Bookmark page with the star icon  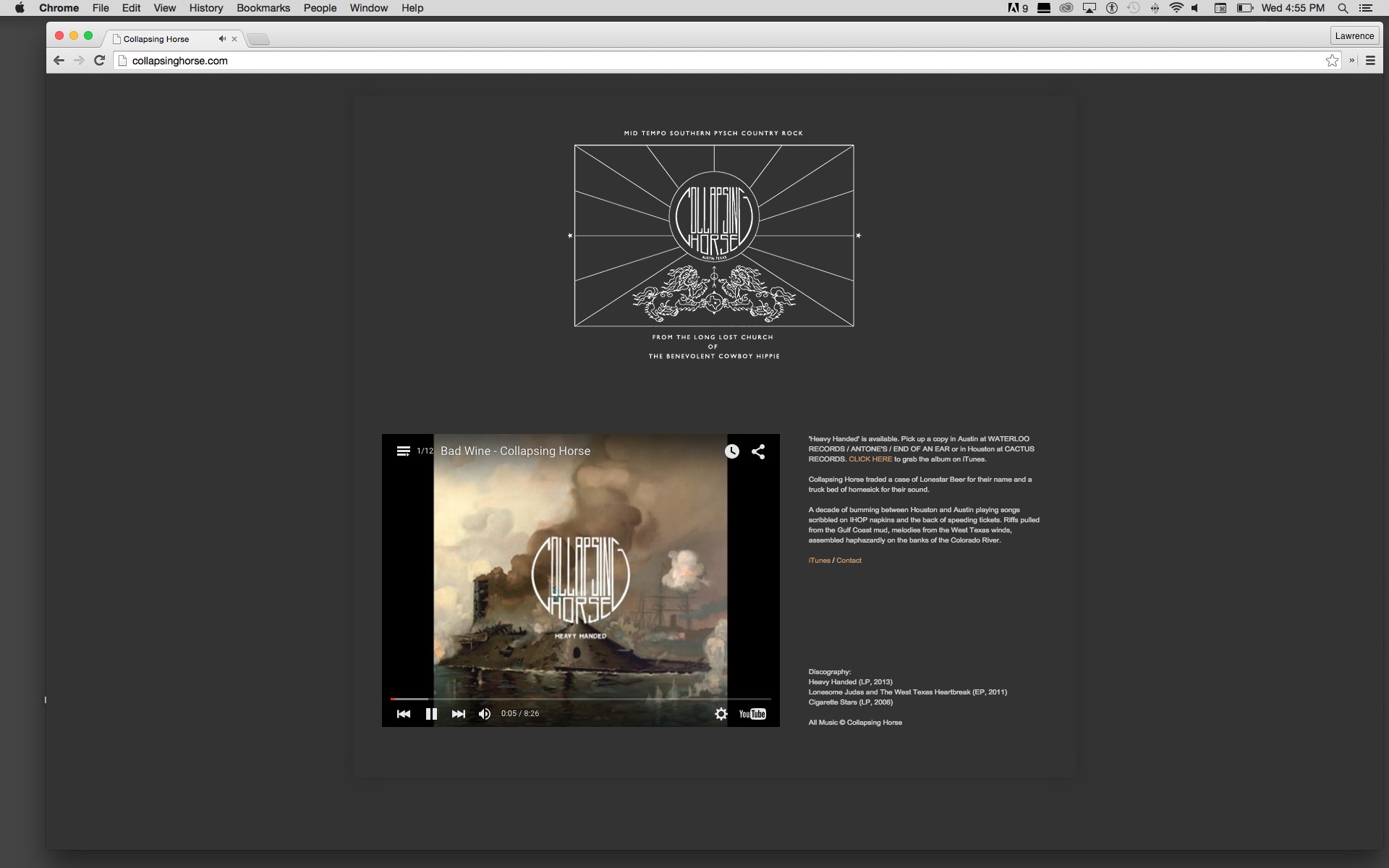click(x=1332, y=61)
